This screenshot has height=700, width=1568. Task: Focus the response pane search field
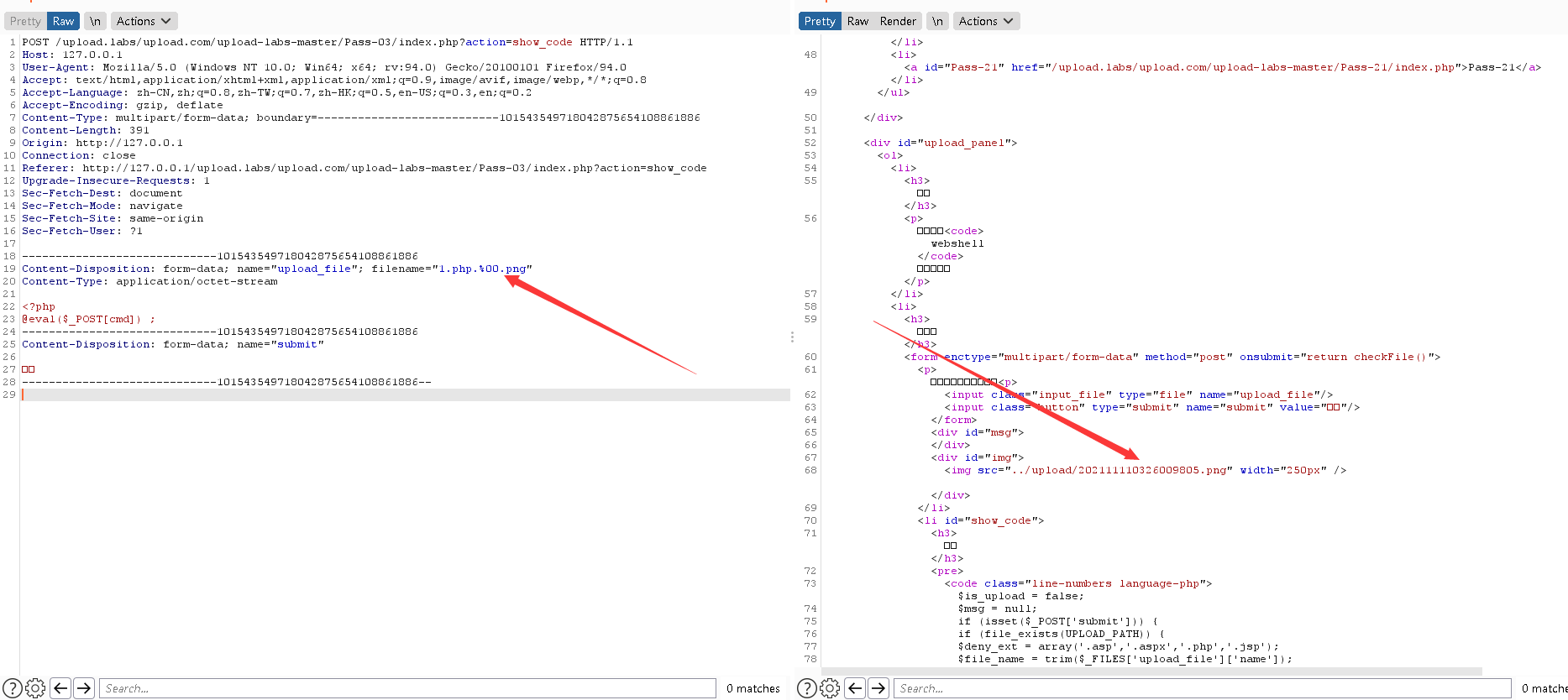coord(1202,688)
